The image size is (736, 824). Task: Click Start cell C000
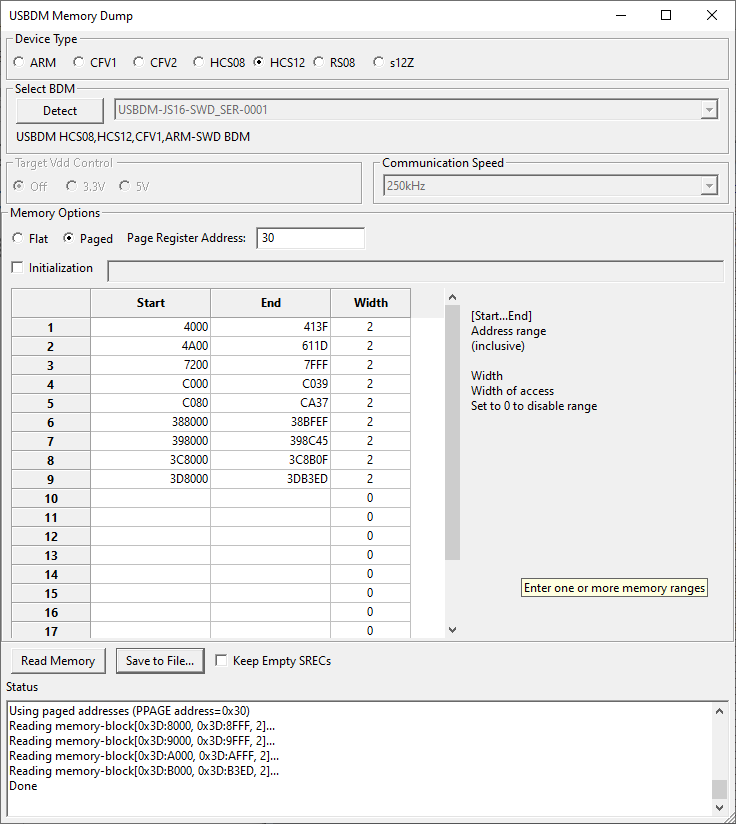click(x=151, y=384)
